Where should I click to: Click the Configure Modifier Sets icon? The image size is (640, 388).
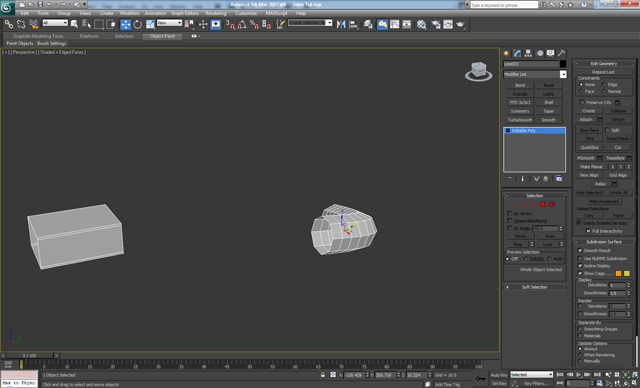click(x=559, y=179)
